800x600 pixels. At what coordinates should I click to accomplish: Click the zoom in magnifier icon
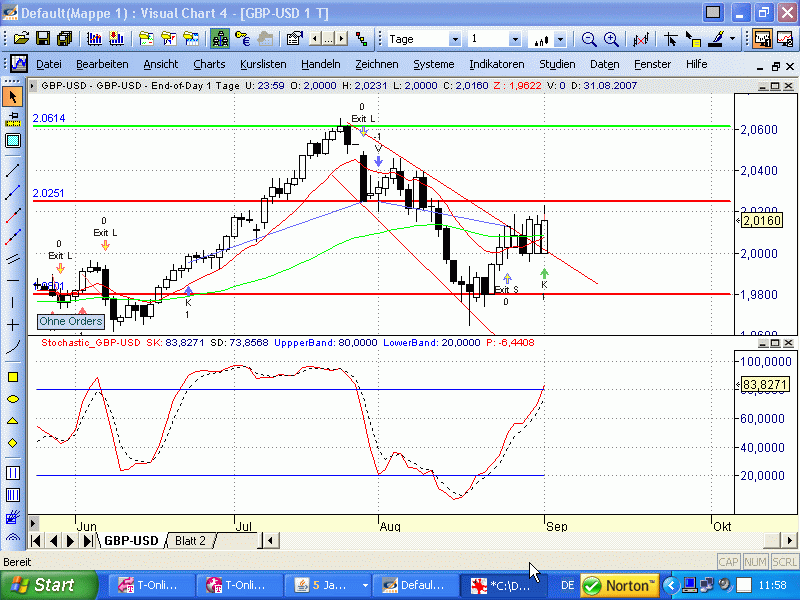[589, 39]
